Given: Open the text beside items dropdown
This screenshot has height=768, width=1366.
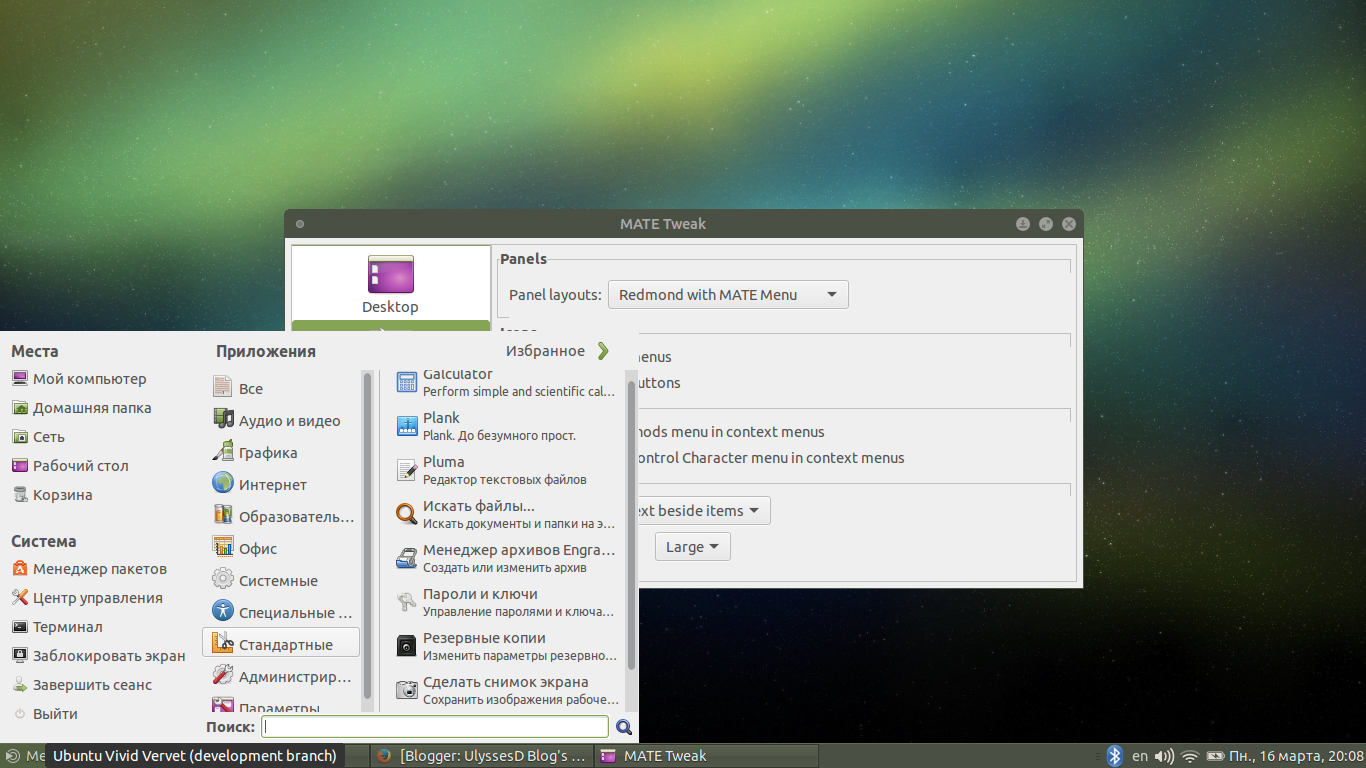Looking at the screenshot, I should pyautogui.click(x=698, y=510).
